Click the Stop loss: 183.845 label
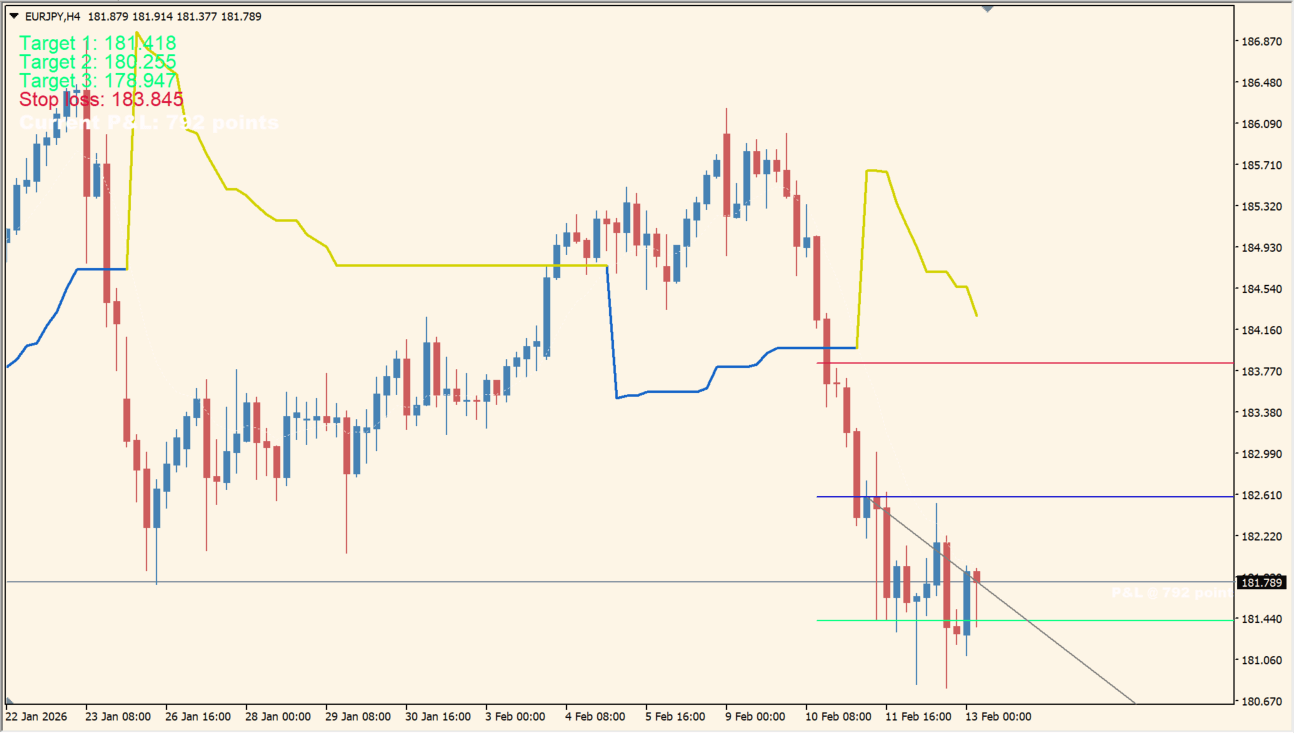The image size is (1294, 733). (99, 99)
